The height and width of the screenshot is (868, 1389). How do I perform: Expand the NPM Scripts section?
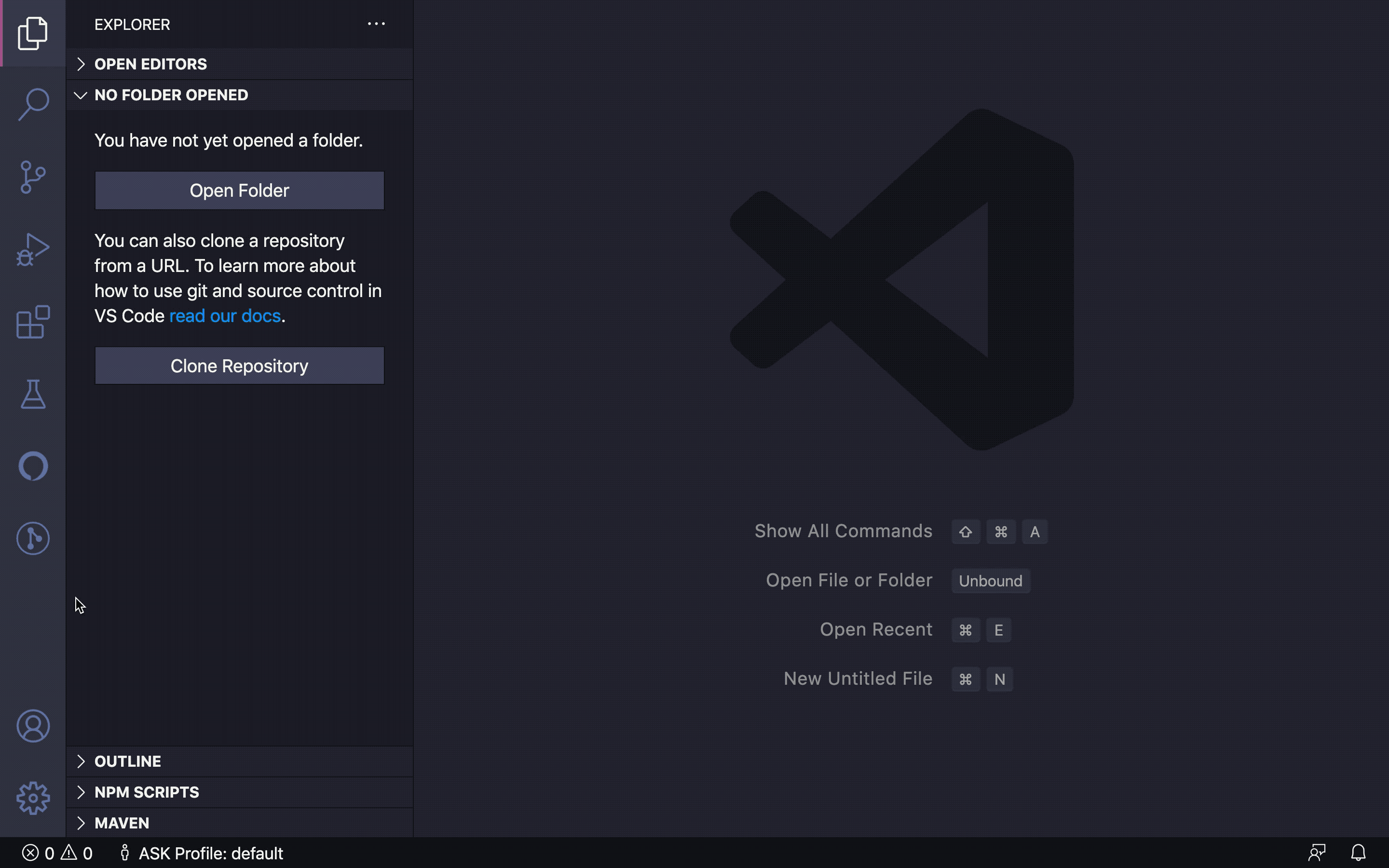coord(146,792)
